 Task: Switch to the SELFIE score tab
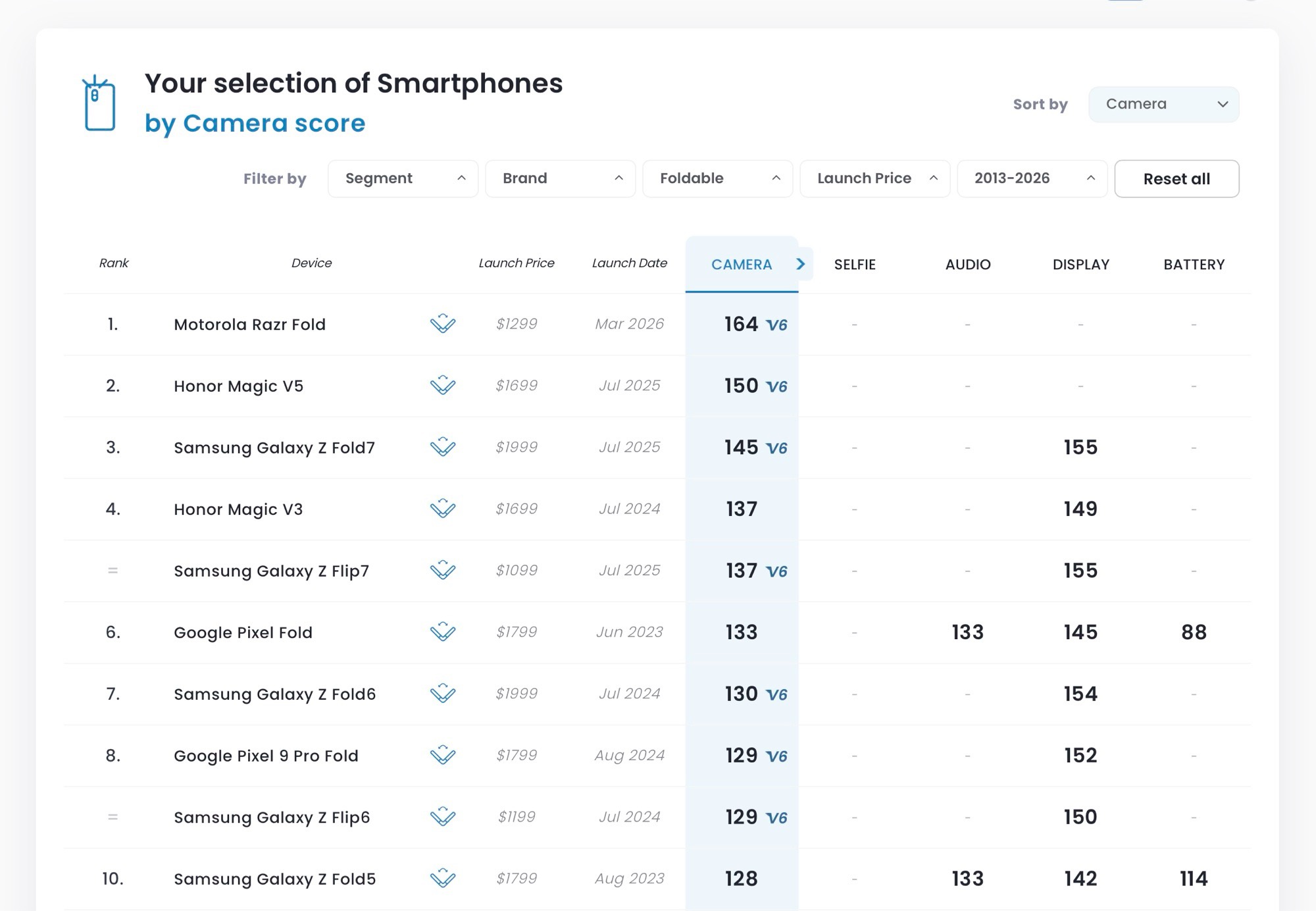click(855, 265)
